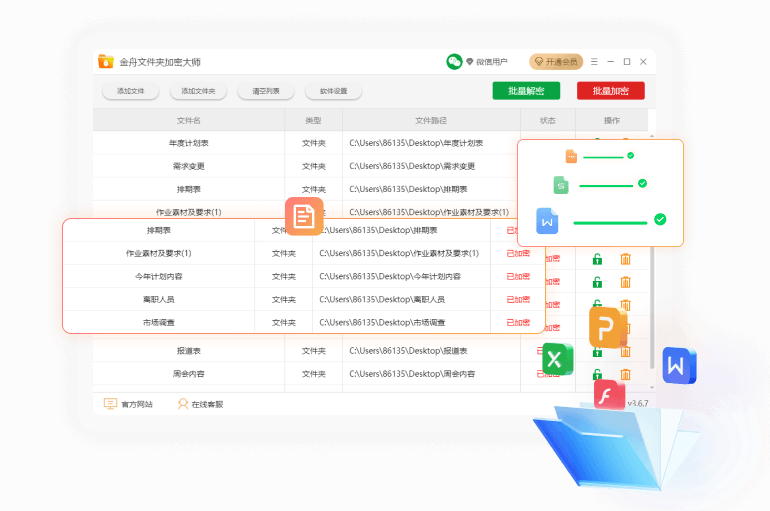This screenshot has height=511, width=770.
Task: Click the red 批量加密 button
Action: (x=610, y=91)
